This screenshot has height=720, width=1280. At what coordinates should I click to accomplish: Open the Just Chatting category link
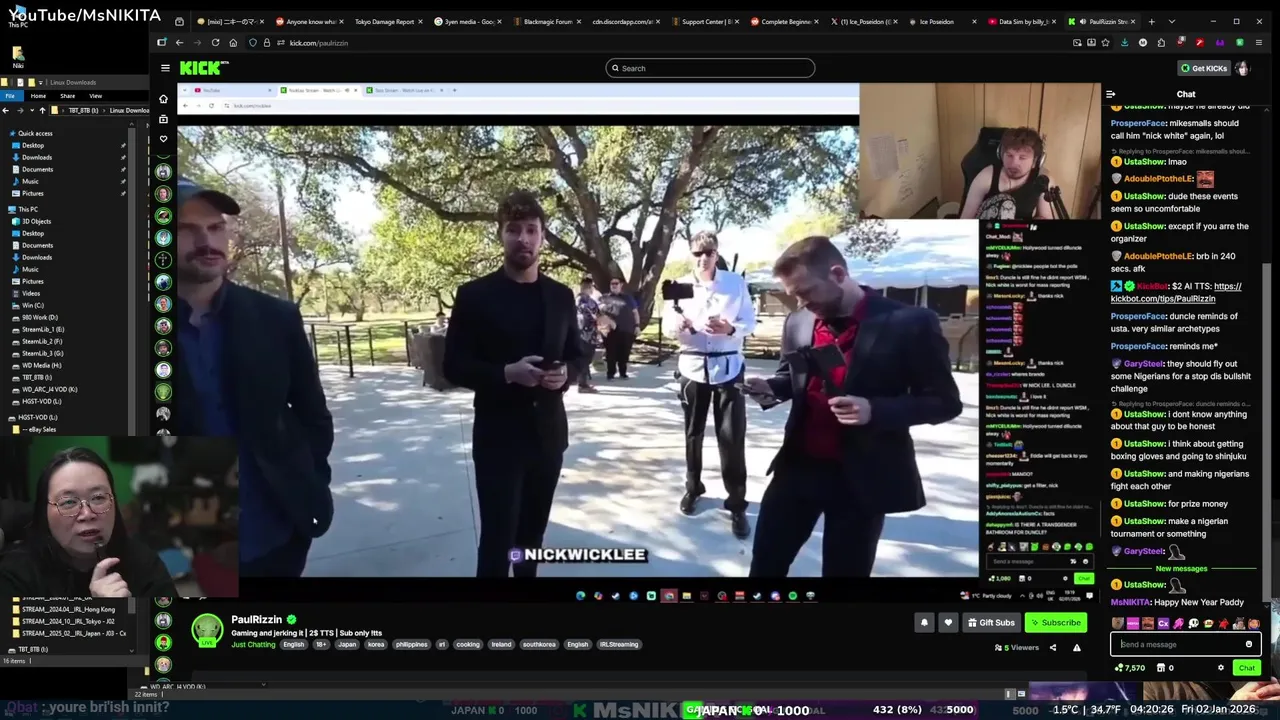point(253,644)
